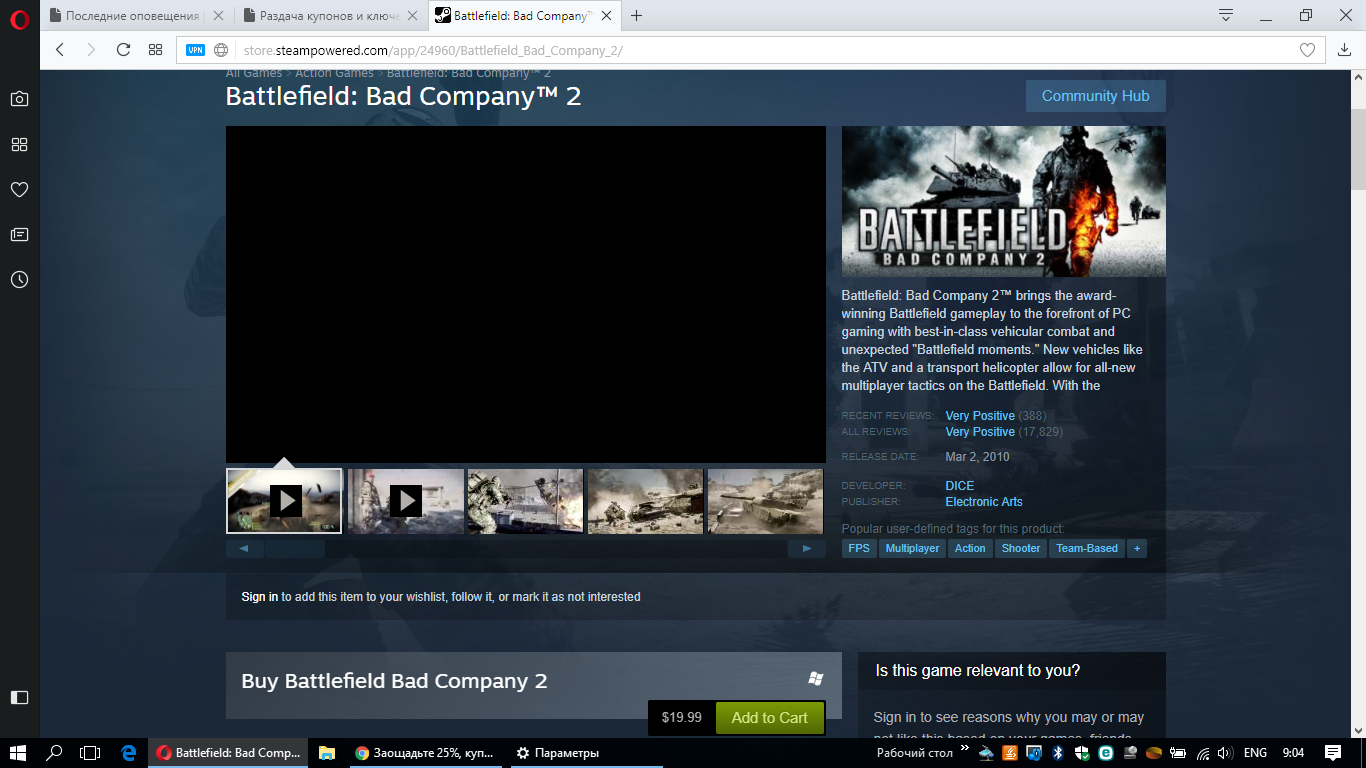Open File Explorer from the taskbar

coord(326,753)
